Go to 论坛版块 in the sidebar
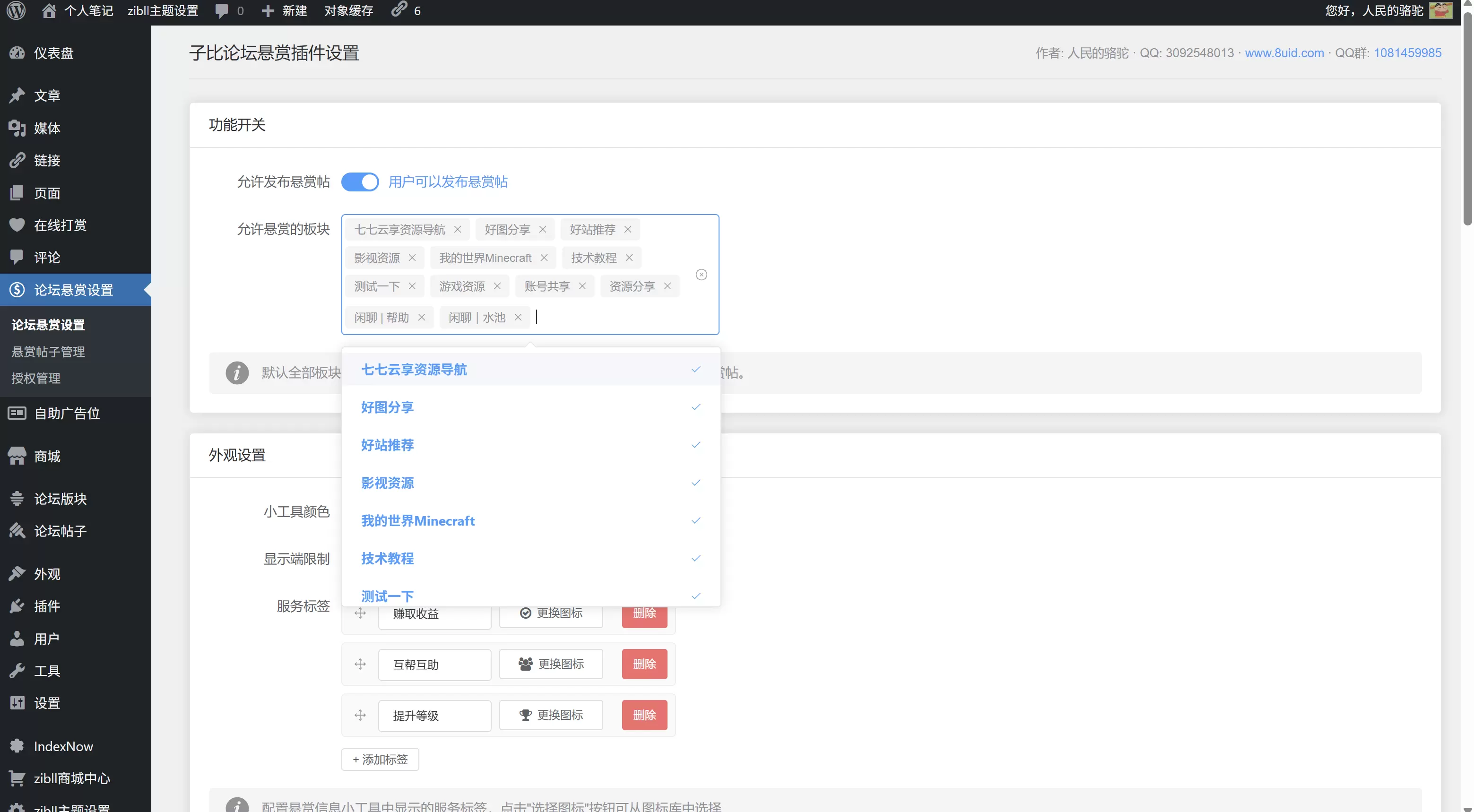Screen dimensions: 1474x812 coord(60,499)
